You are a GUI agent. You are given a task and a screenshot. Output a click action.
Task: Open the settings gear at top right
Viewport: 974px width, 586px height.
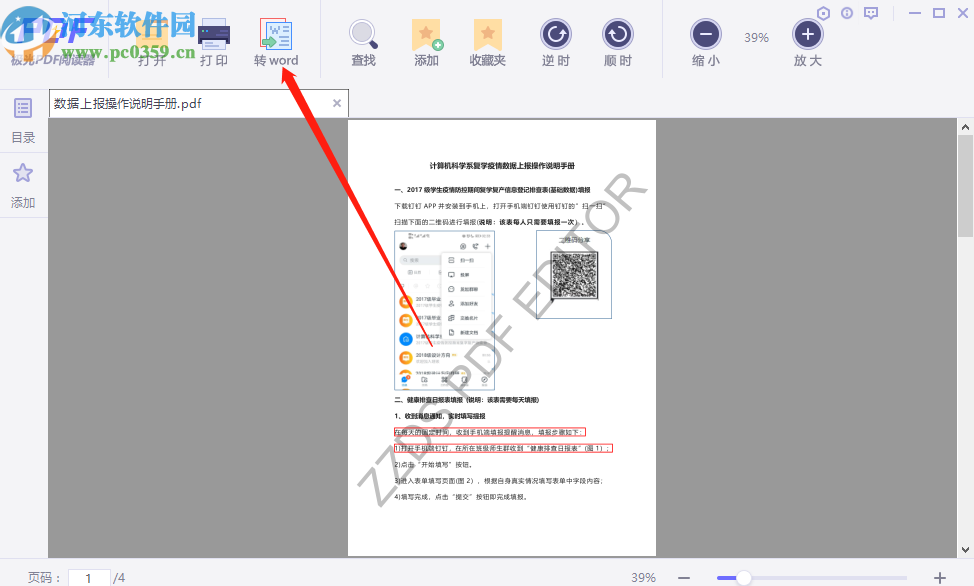823,12
